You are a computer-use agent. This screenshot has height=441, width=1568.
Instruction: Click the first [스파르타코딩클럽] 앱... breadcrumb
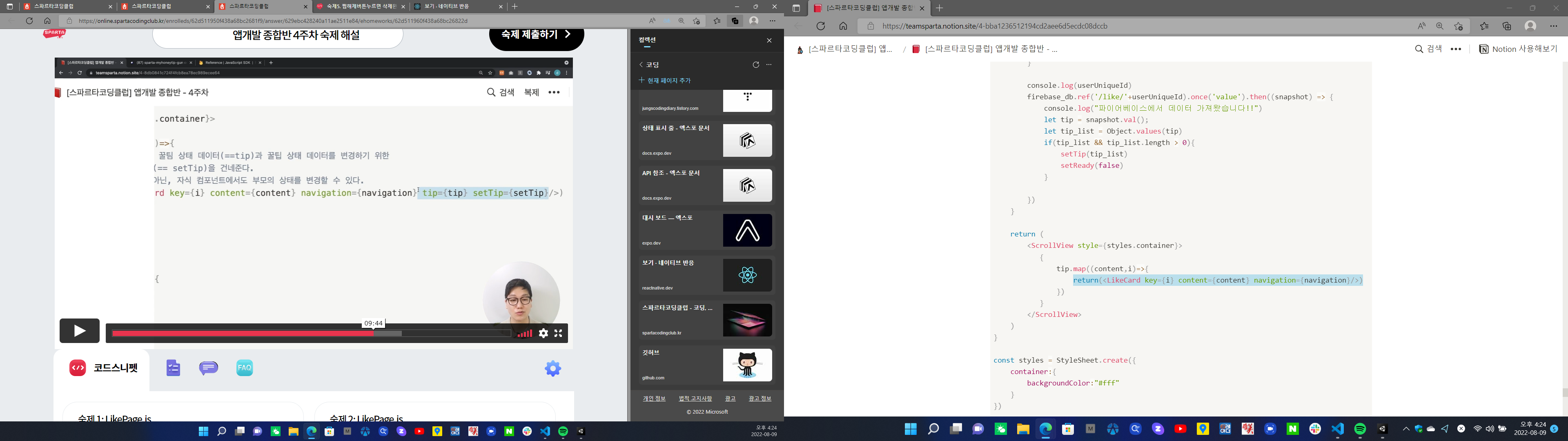845,49
